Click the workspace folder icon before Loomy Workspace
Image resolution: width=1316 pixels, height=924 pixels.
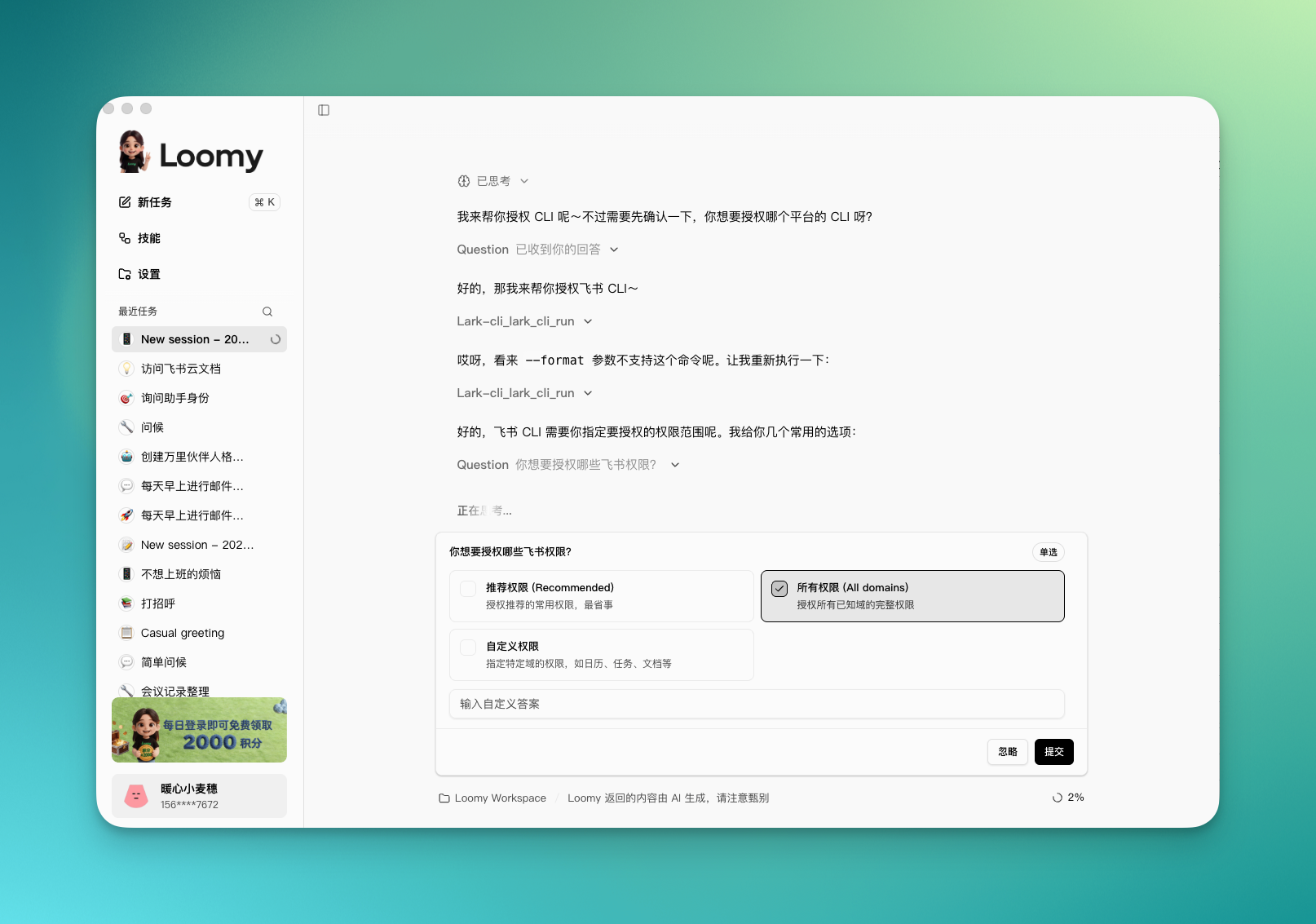(x=443, y=798)
